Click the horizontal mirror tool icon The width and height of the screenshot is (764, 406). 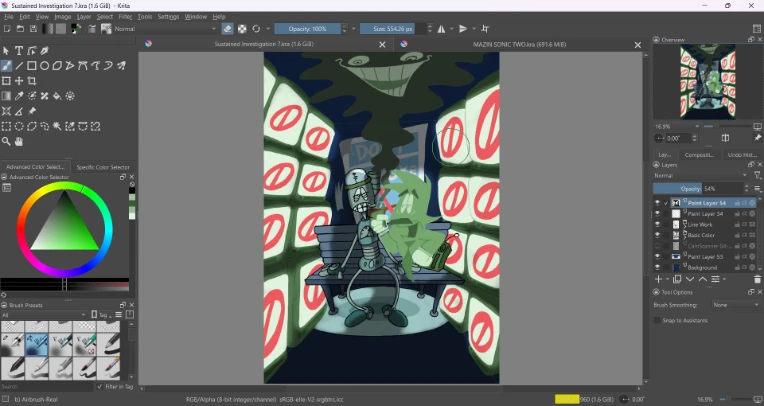point(441,29)
